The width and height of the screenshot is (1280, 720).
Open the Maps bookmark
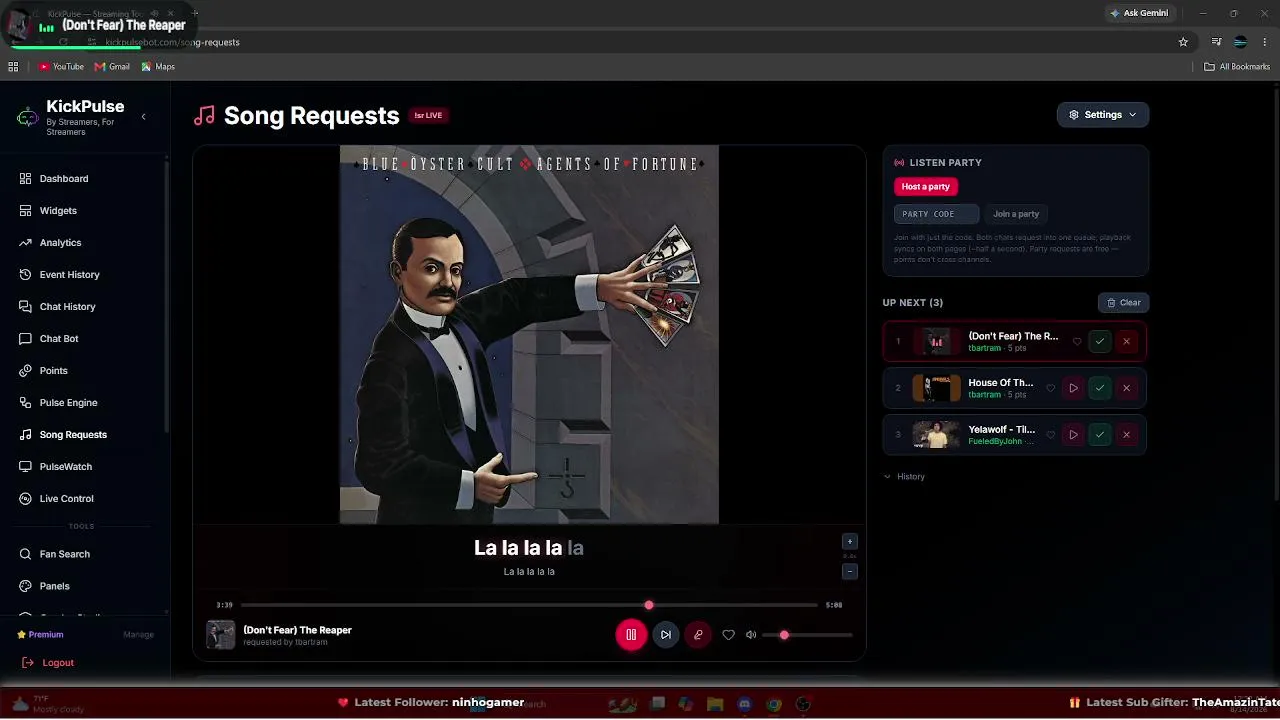pos(158,67)
